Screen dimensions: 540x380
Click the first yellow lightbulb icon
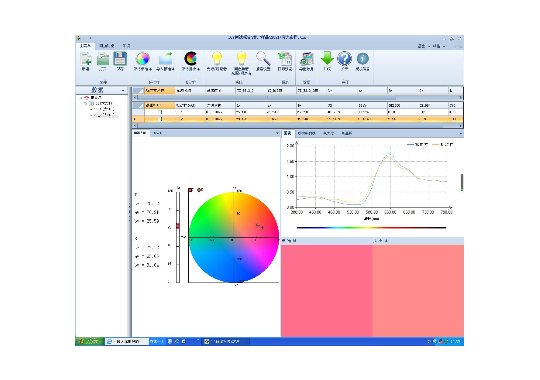pos(217,58)
